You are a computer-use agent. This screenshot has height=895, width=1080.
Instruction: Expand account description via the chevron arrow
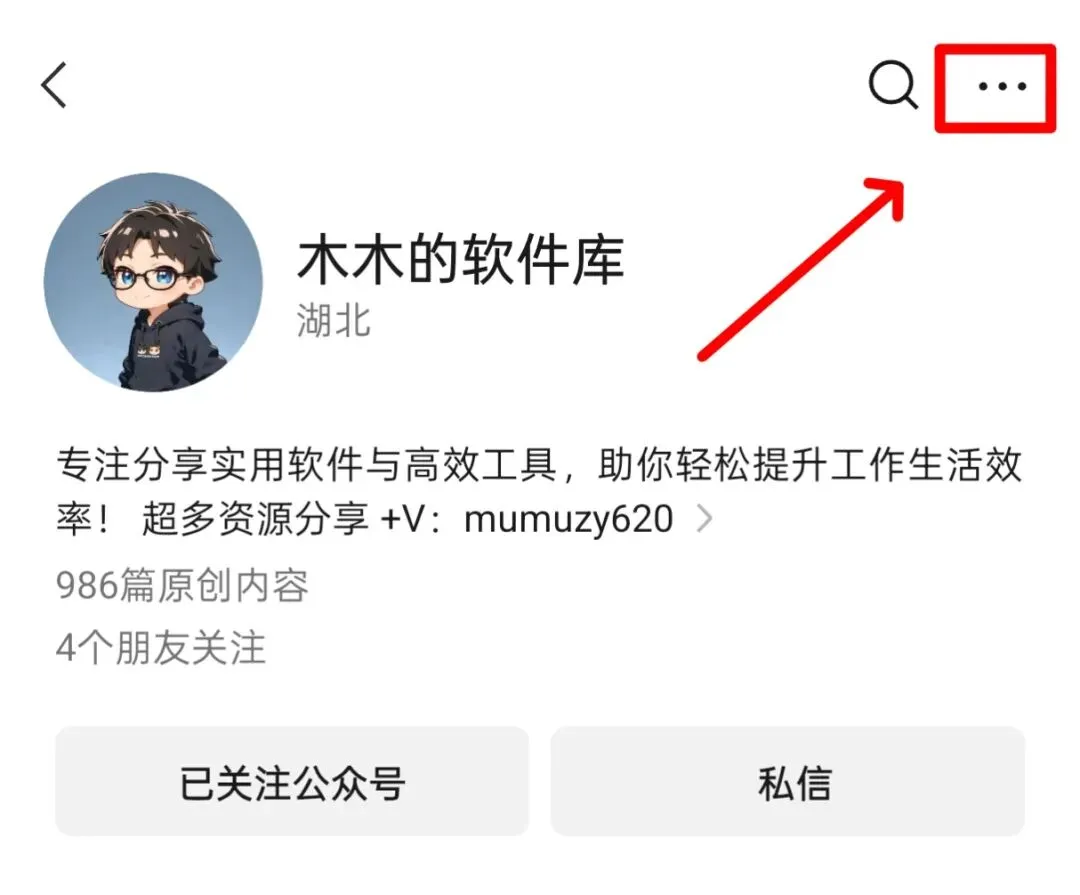coord(704,519)
